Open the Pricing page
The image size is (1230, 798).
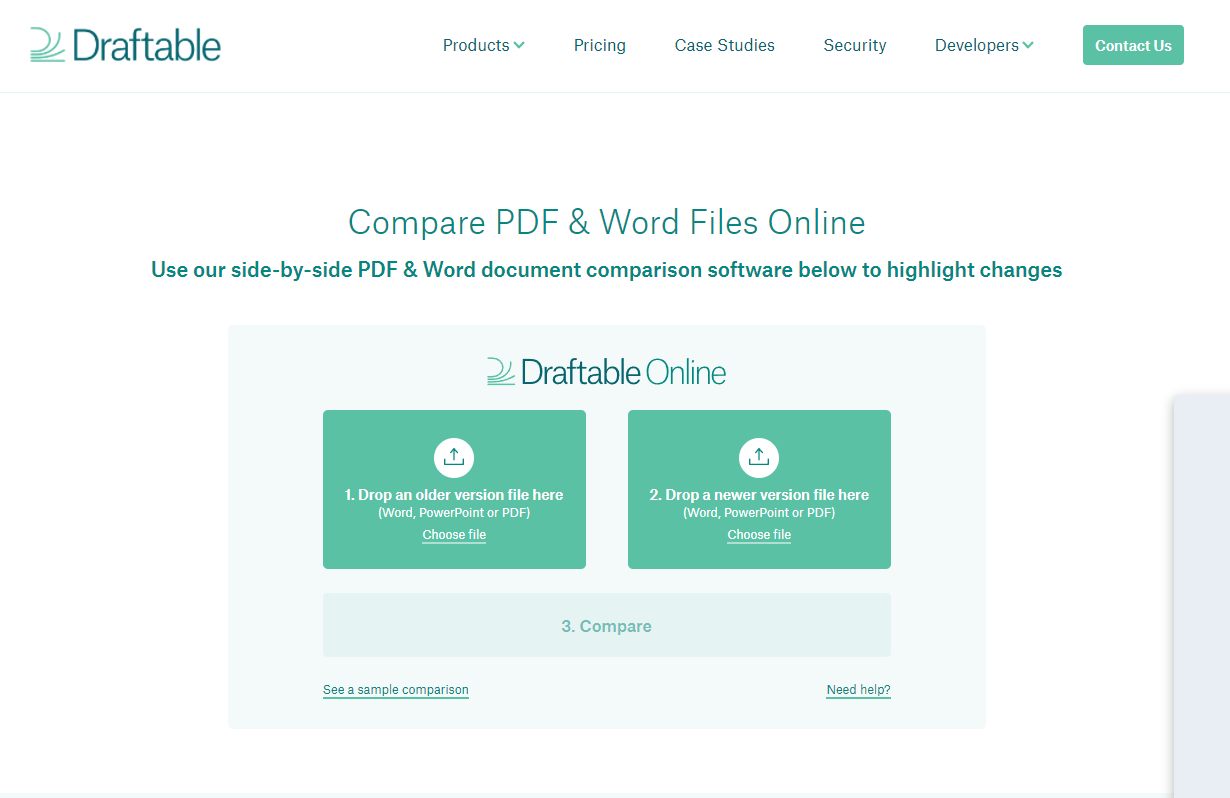[600, 45]
